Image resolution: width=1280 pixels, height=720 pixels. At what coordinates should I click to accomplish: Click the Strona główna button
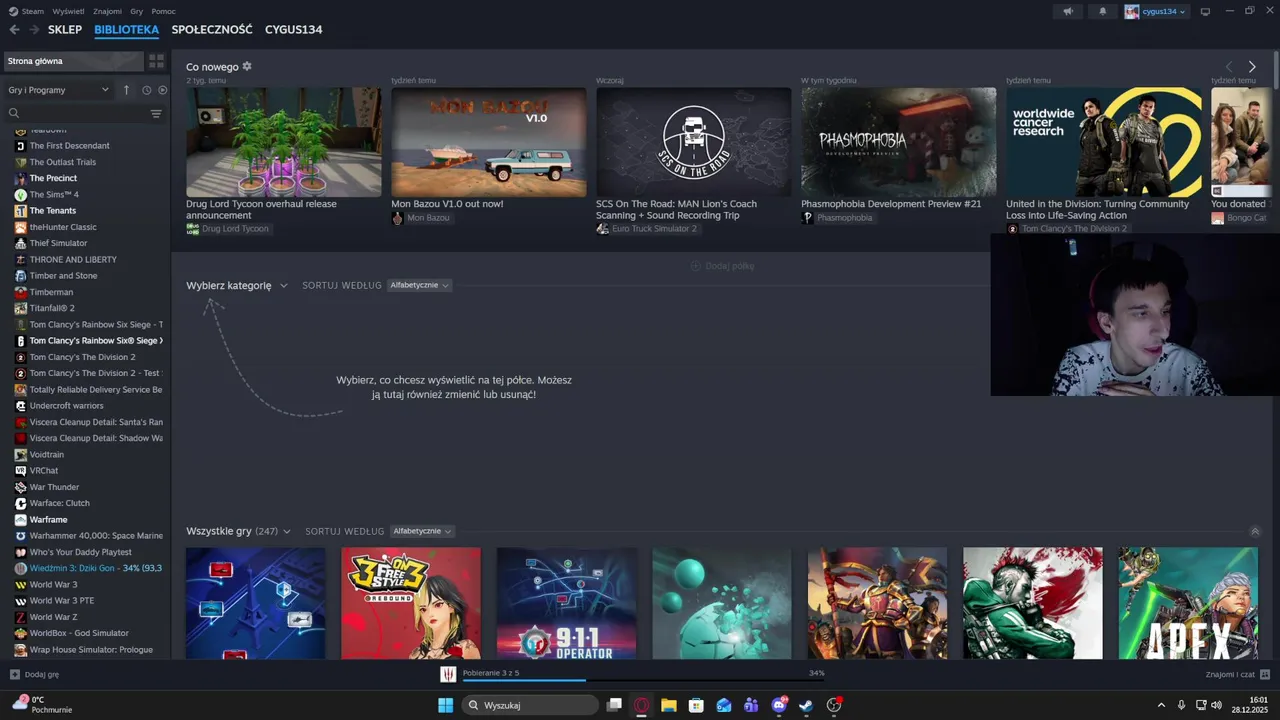pos(73,61)
